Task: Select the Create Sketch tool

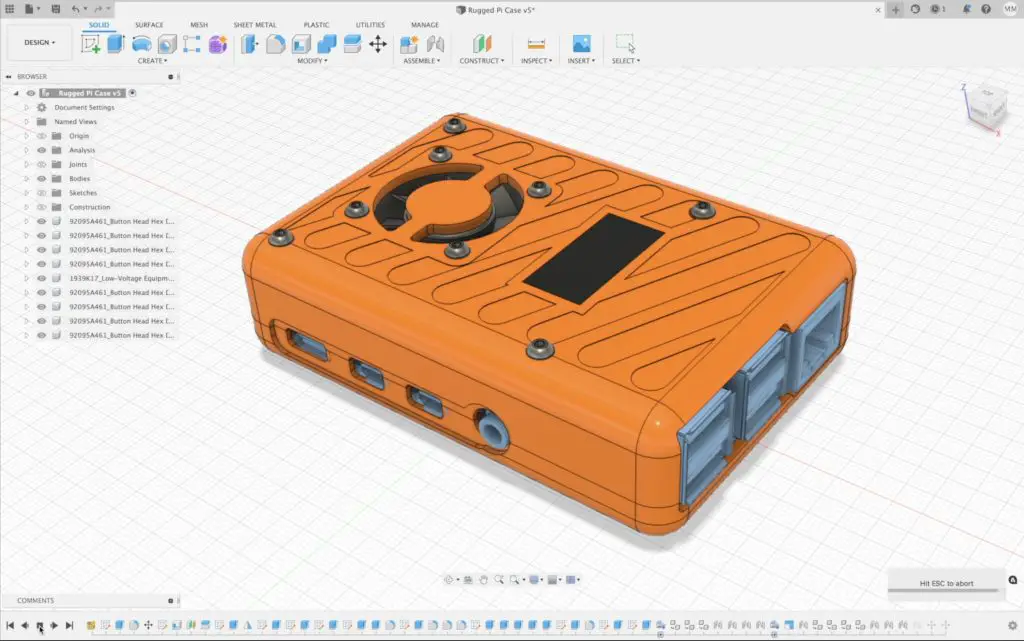Action: [x=91, y=44]
